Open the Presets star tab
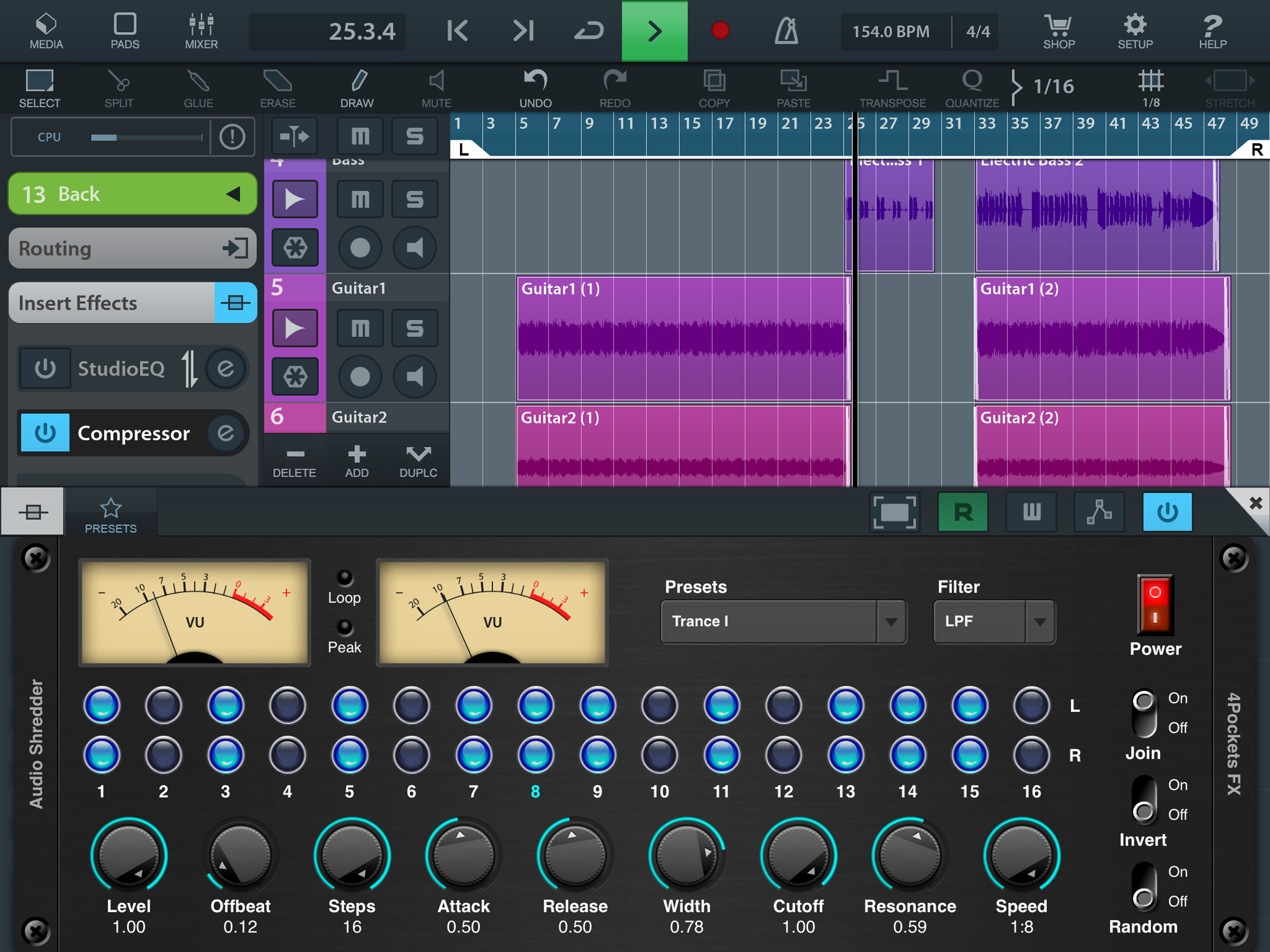1270x952 pixels. (x=110, y=515)
